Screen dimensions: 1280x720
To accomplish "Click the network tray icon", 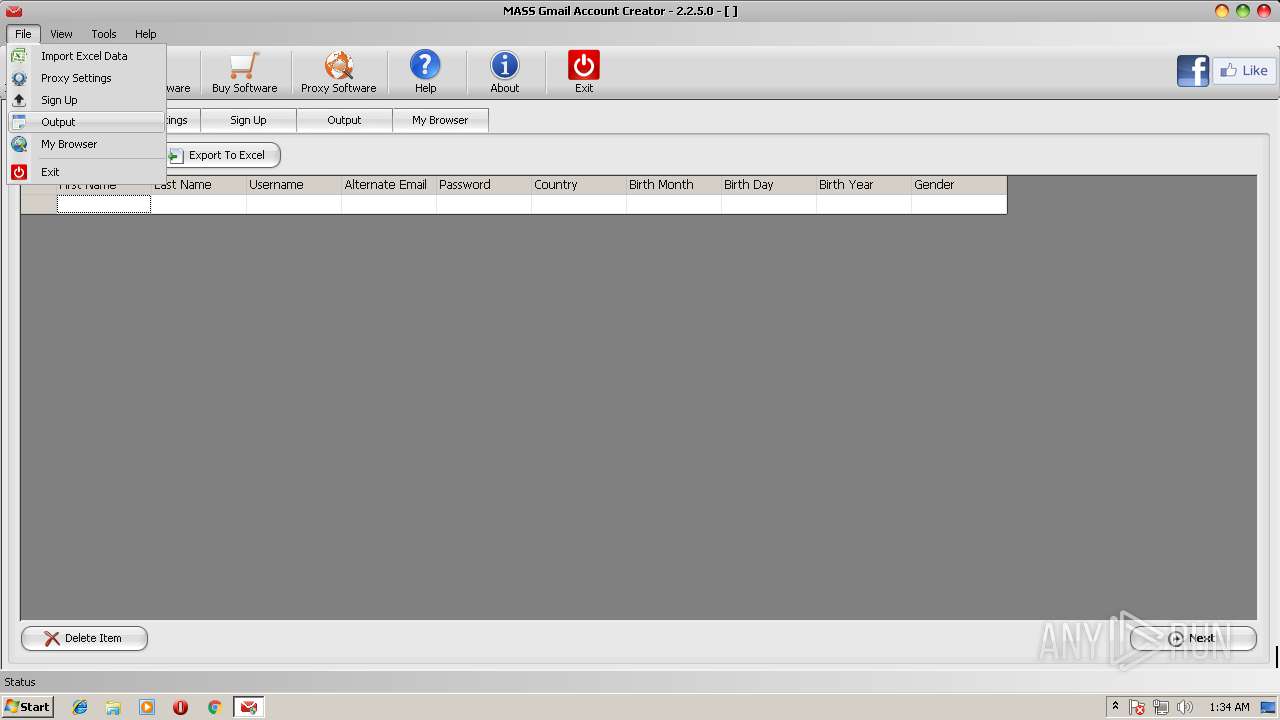I will [x=1161, y=707].
